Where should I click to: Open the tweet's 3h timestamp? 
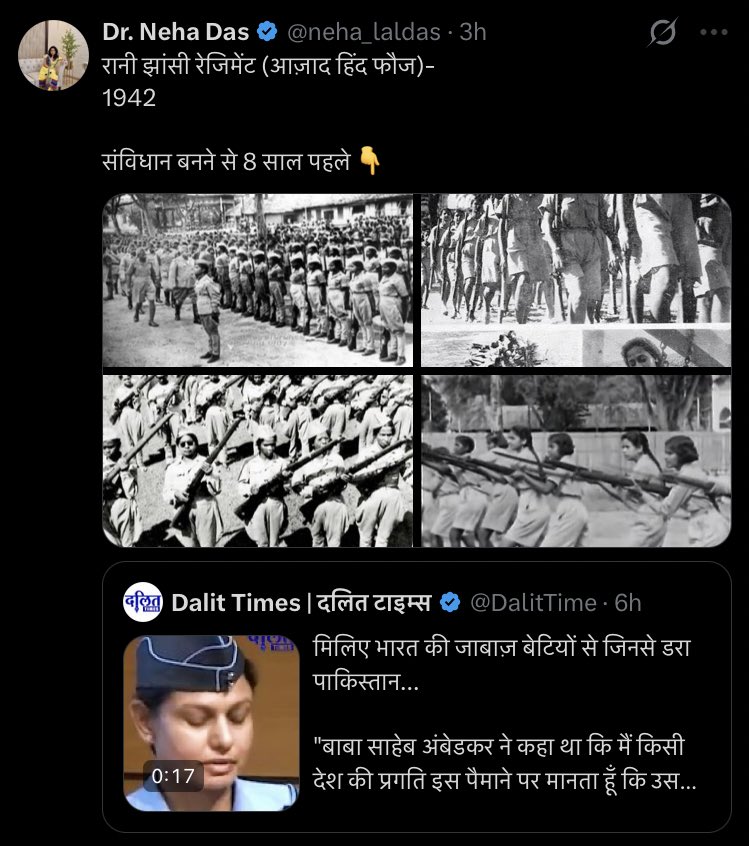point(473,32)
